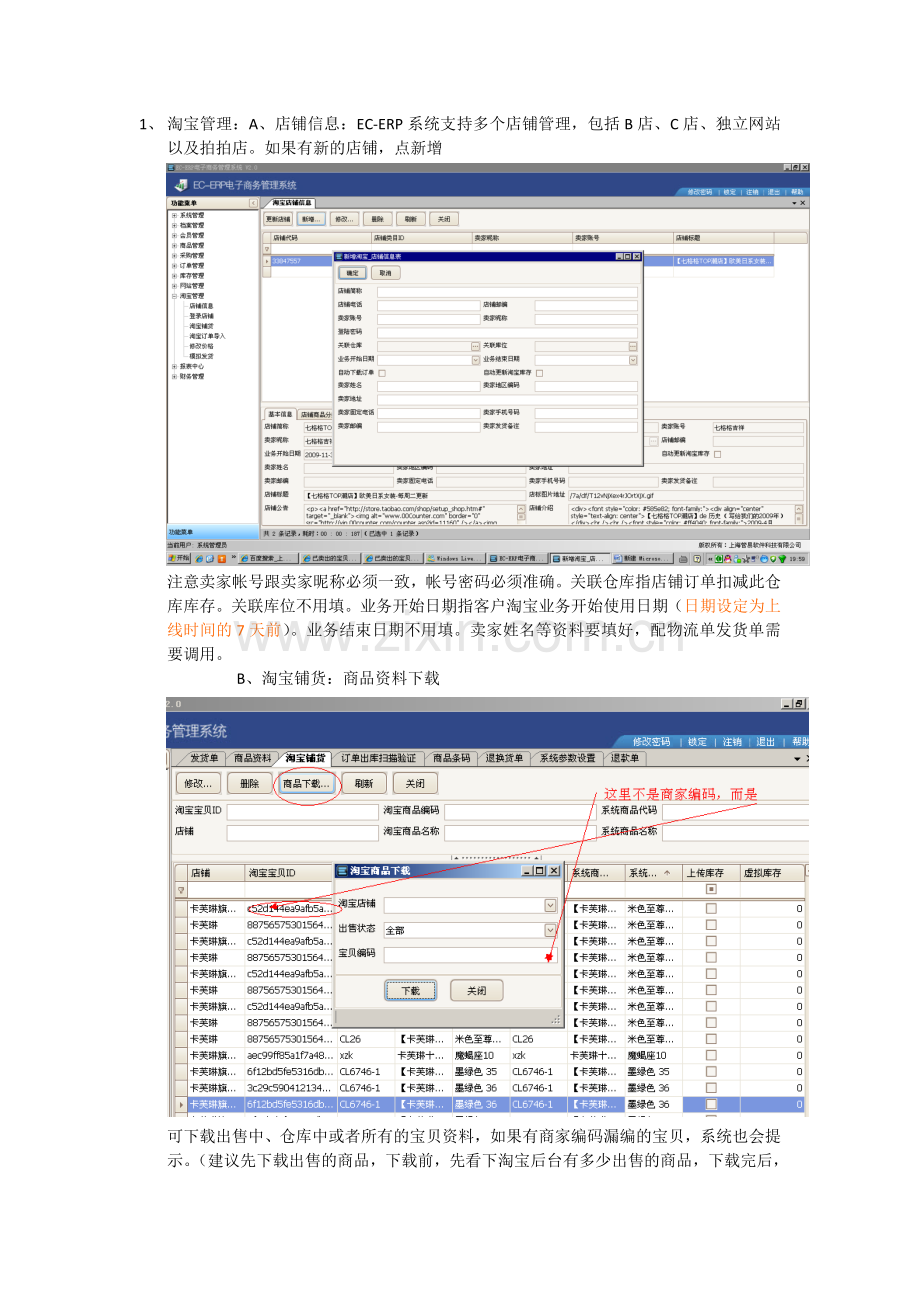Tick 自动更新淘宝库存 checkbox in the new-shop dialog
The image size is (920, 1302).
(x=540, y=373)
